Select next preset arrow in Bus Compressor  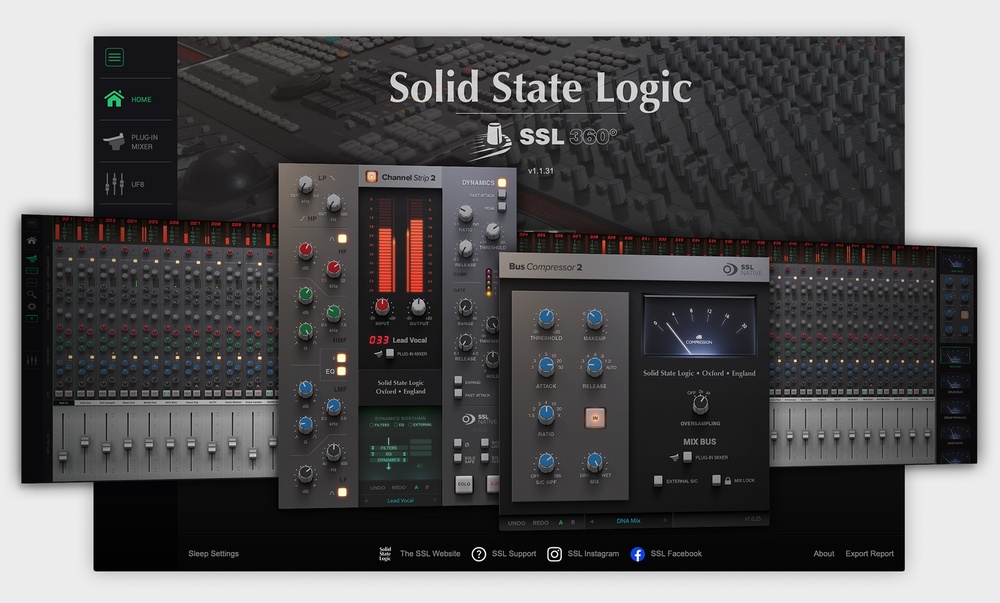(x=665, y=521)
